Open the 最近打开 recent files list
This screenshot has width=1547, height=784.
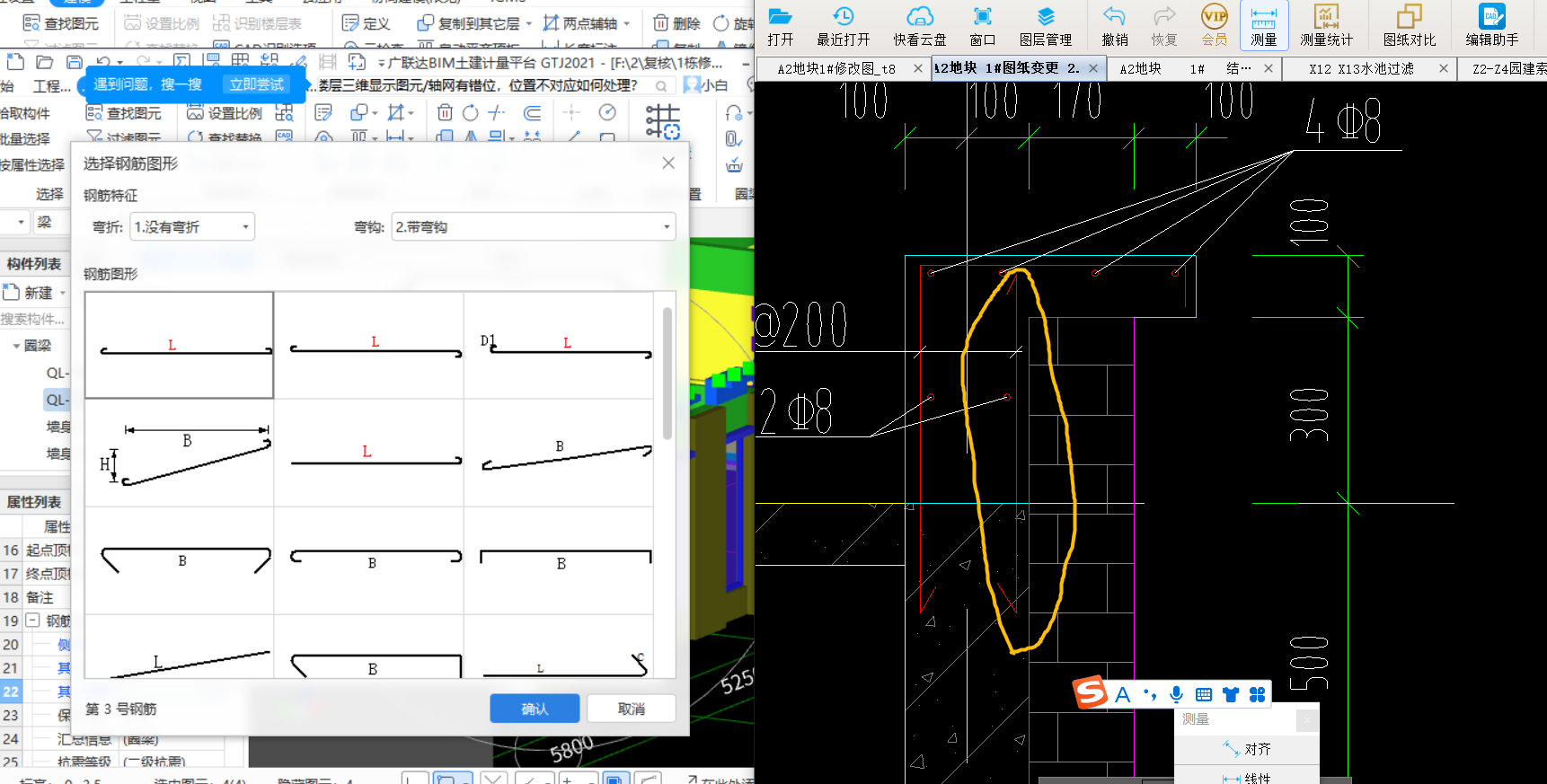point(843,26)
